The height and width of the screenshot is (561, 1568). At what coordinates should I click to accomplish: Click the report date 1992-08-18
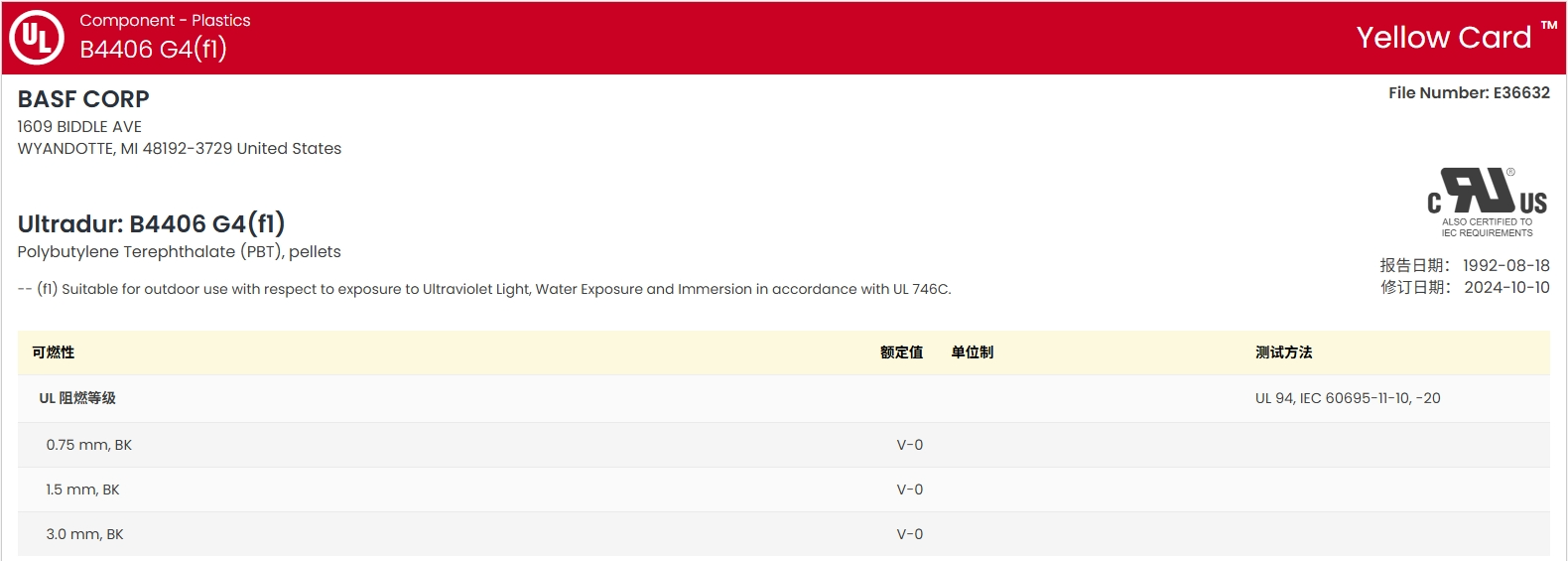click(x=1505, y=265)
